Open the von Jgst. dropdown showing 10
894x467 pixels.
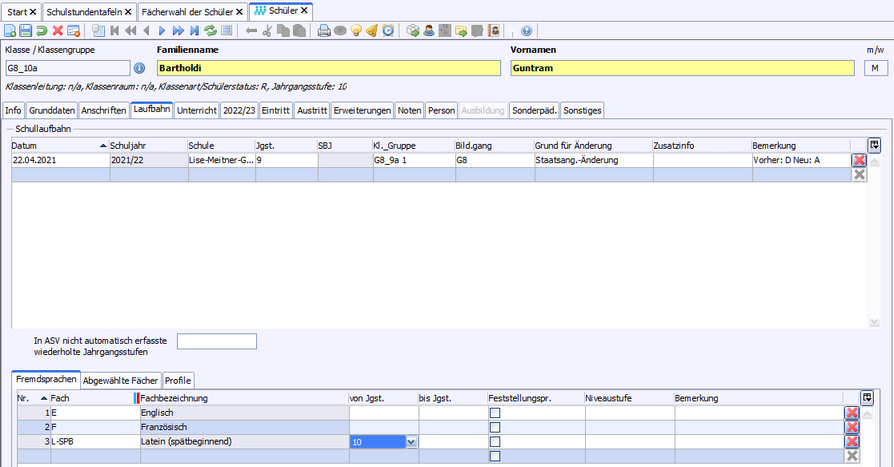tap(411, 441)
